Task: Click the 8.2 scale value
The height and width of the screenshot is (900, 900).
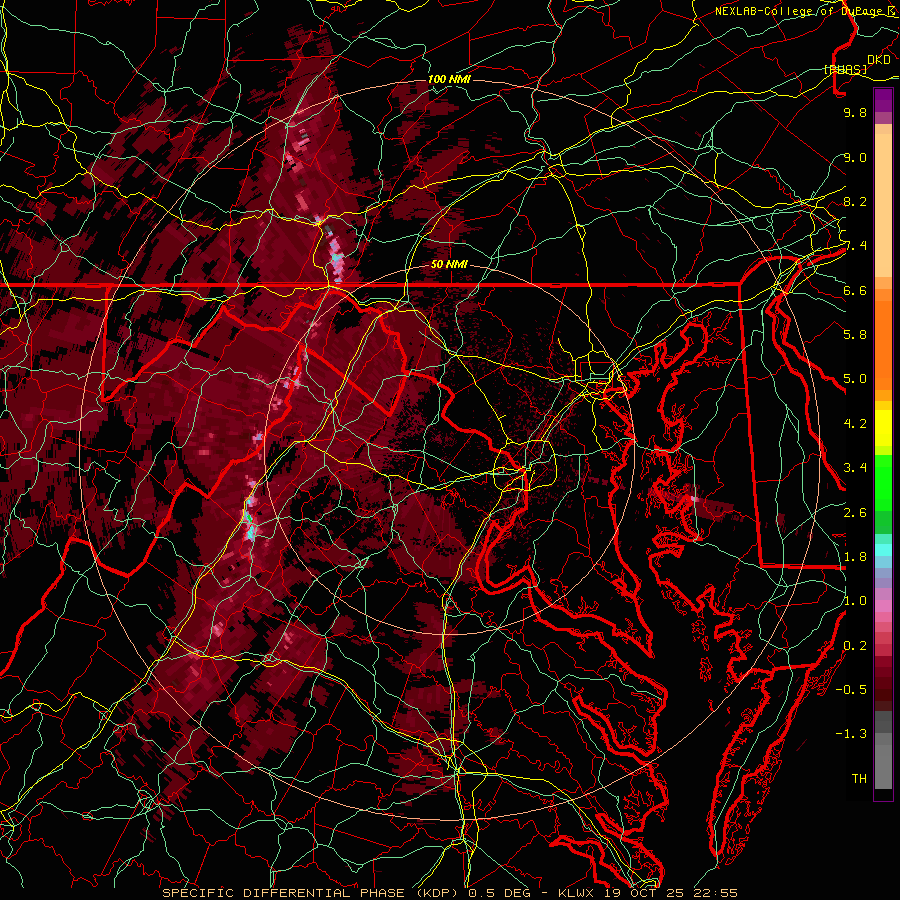Action: (x=855, y=201)
